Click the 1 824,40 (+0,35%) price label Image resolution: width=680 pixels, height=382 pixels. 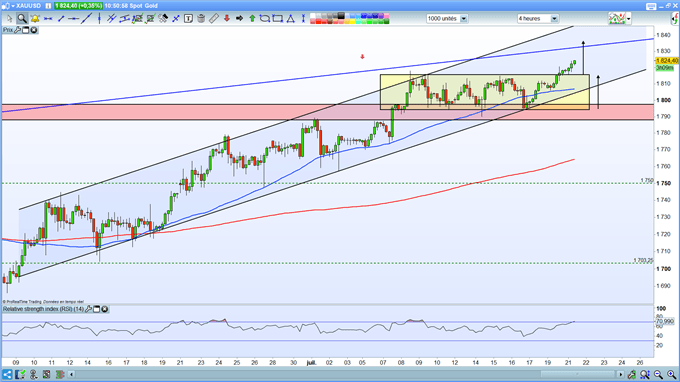[x=78, y=6]
